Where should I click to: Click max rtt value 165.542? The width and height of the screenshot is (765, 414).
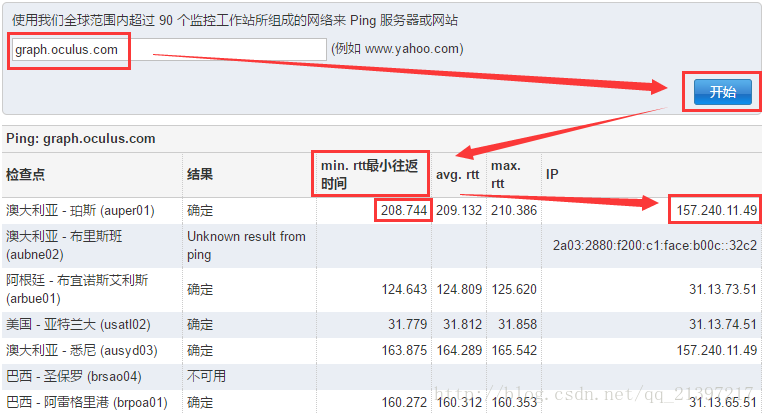tap(514, 350)
